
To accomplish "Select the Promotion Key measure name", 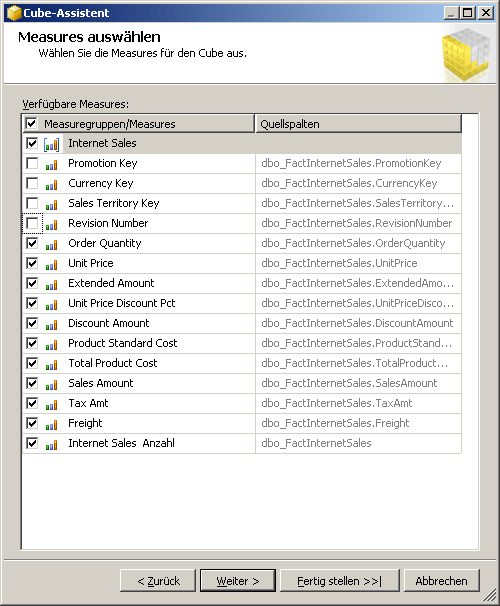I will [103, 163].
